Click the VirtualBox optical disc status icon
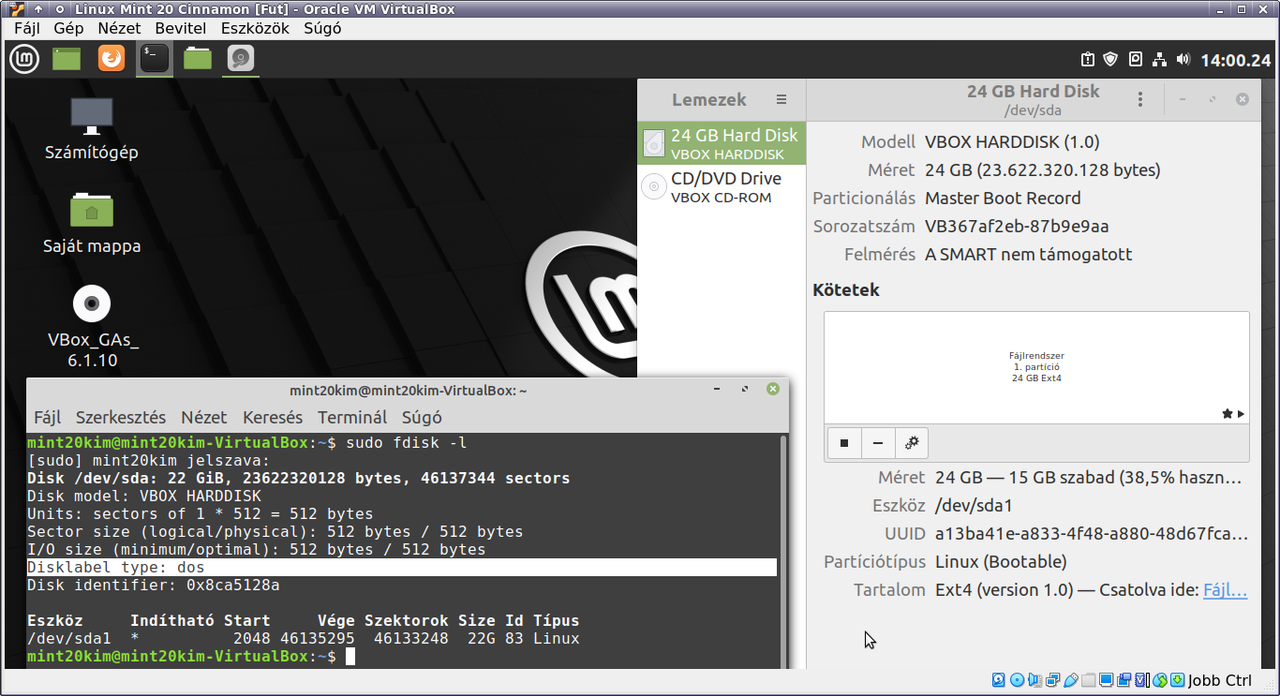 [x=1017, y=680]
